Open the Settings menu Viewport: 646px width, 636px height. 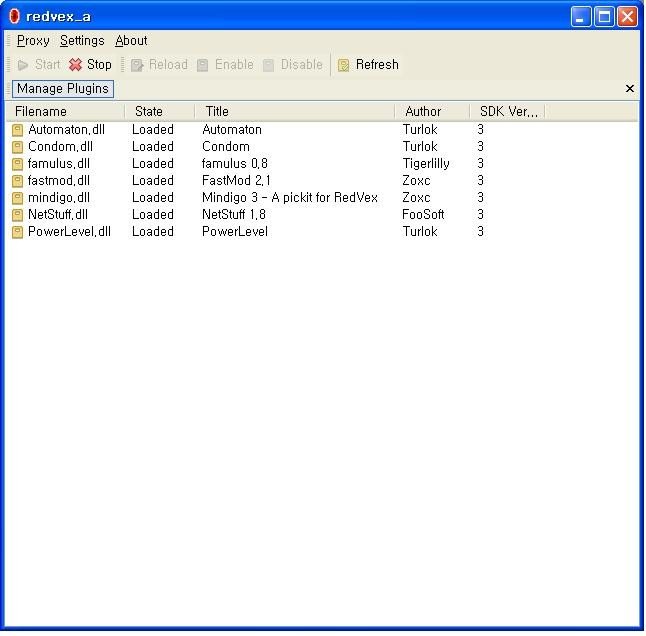point(82,41)
